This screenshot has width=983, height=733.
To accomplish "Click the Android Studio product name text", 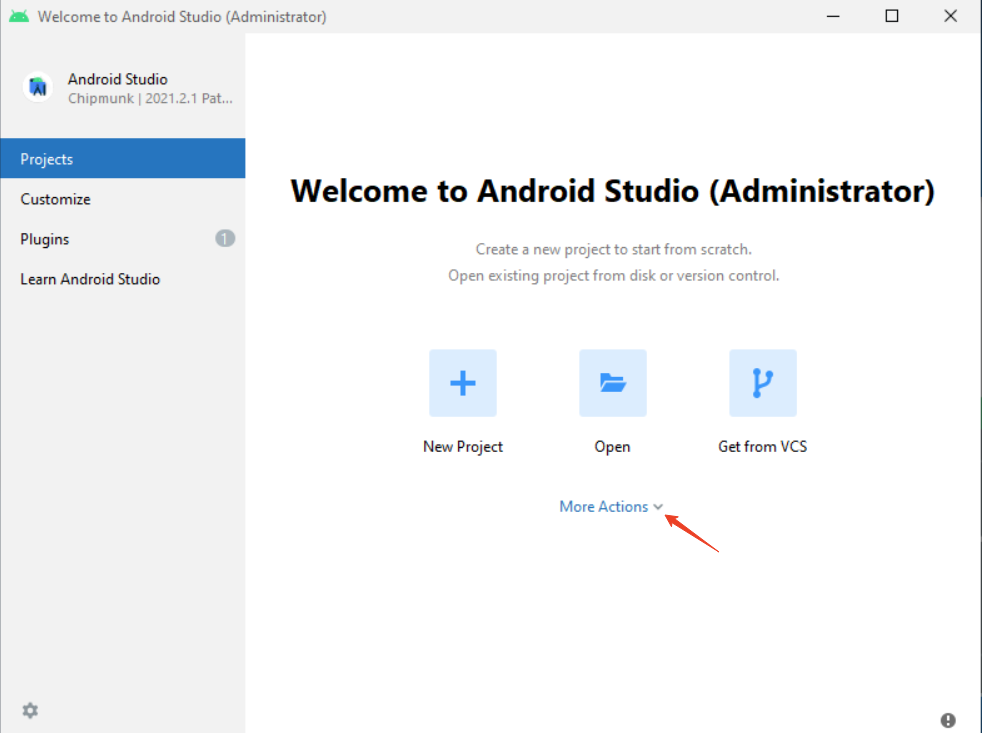I will click(x=118, y=79).
